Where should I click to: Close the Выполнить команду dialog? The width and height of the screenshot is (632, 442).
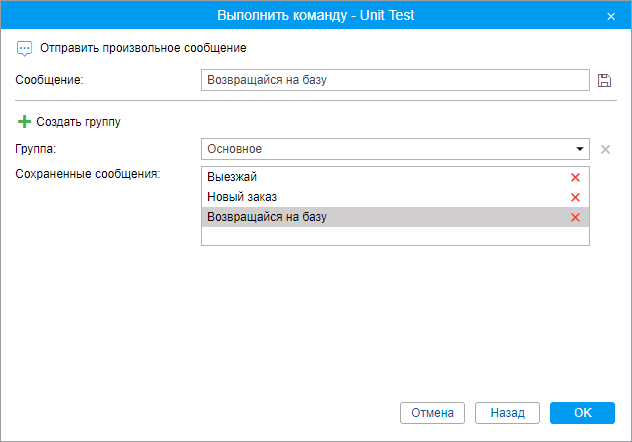pyautogui.click(x=611, y=16)
